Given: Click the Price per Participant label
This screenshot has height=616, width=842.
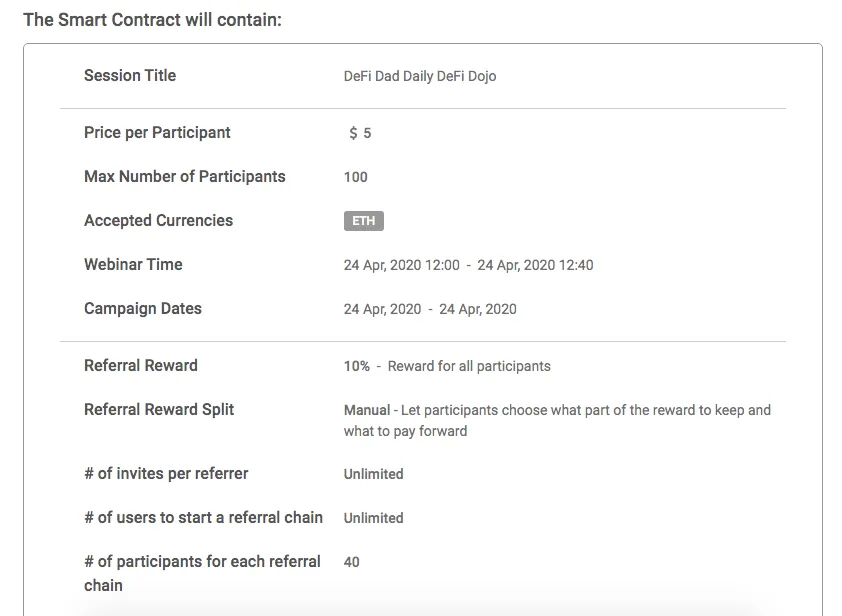Looking at the screenshot, I should [157, 133].
